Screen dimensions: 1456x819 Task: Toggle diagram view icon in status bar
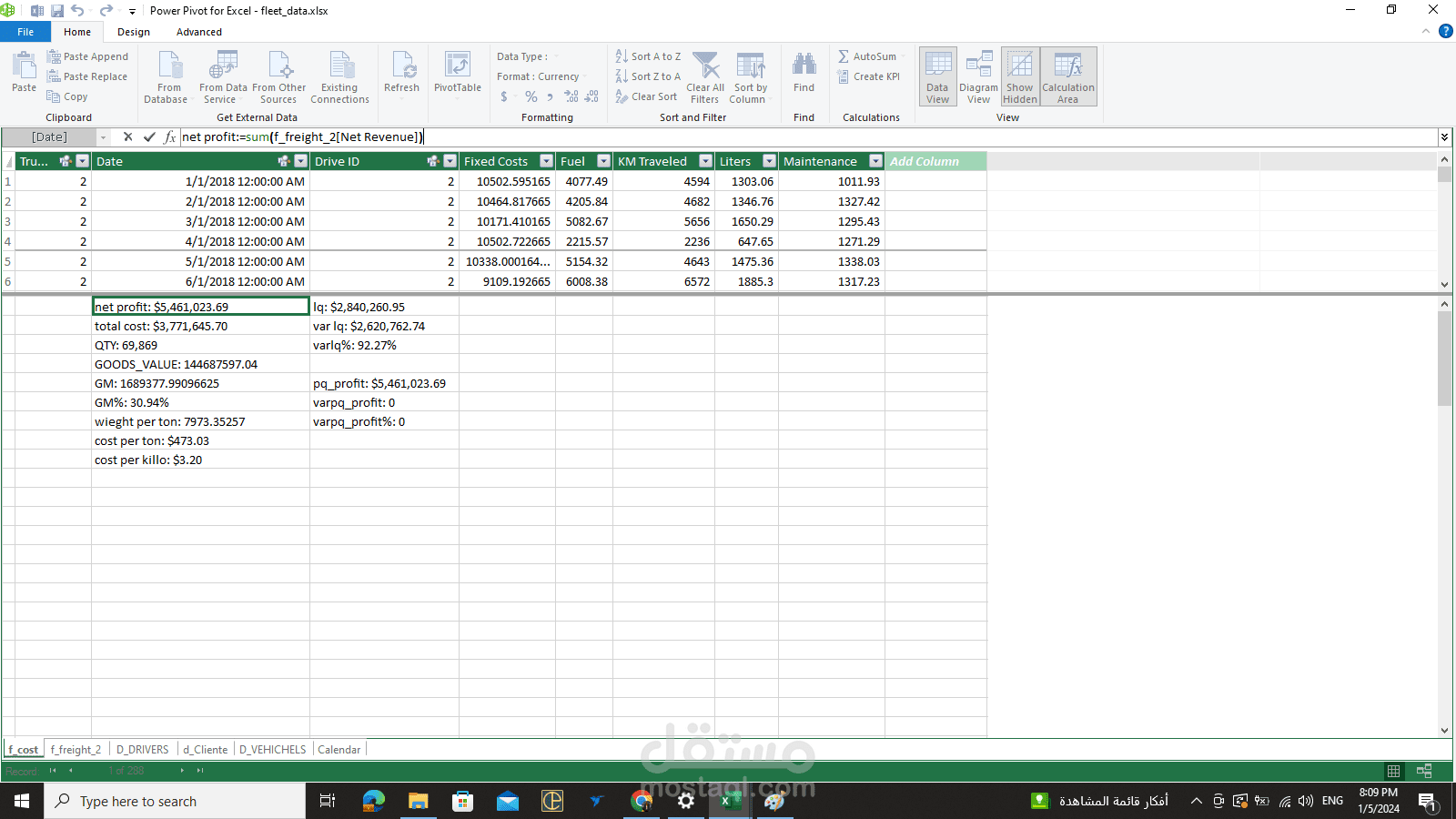coord(1424,771)
